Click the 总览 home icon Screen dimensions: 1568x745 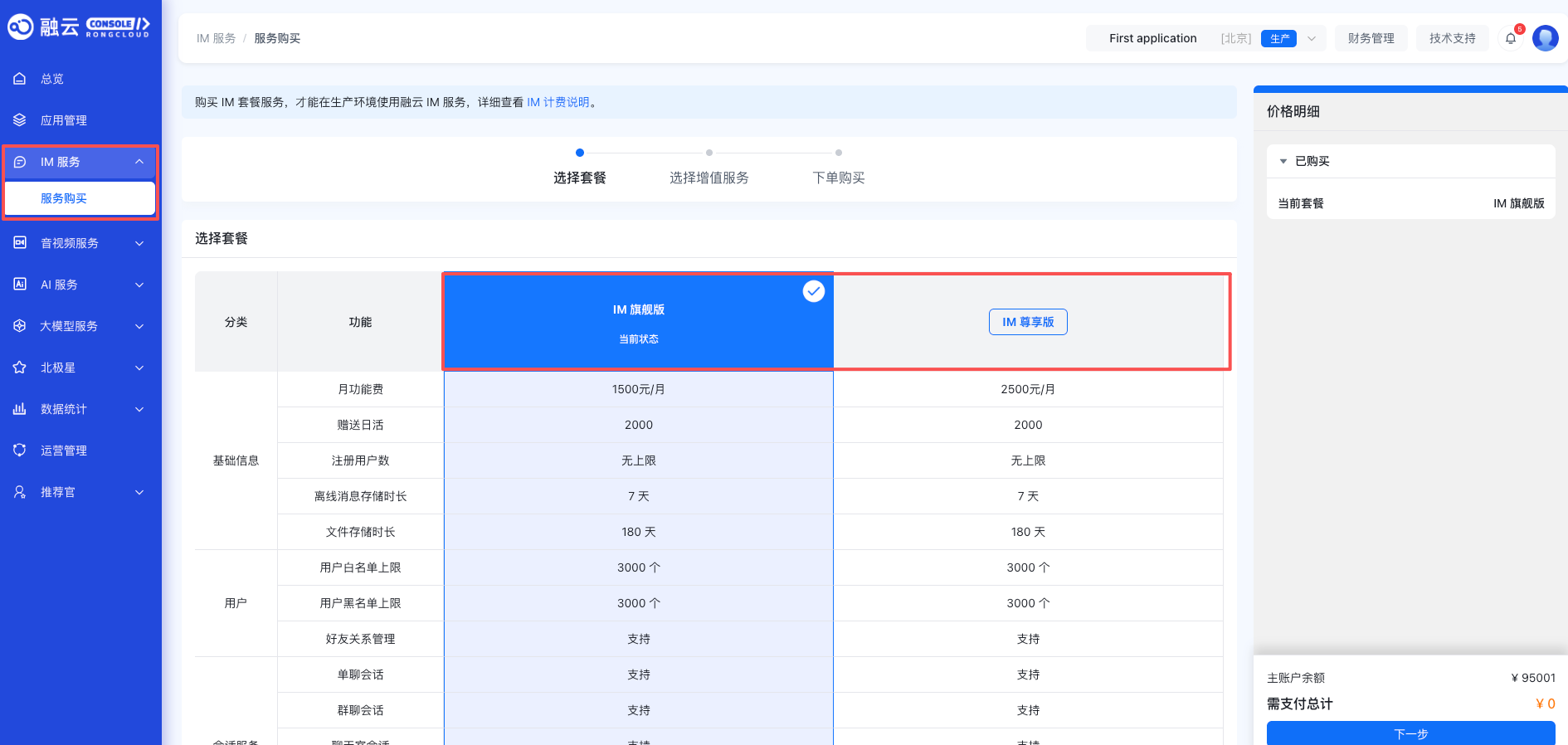[20, 79]
